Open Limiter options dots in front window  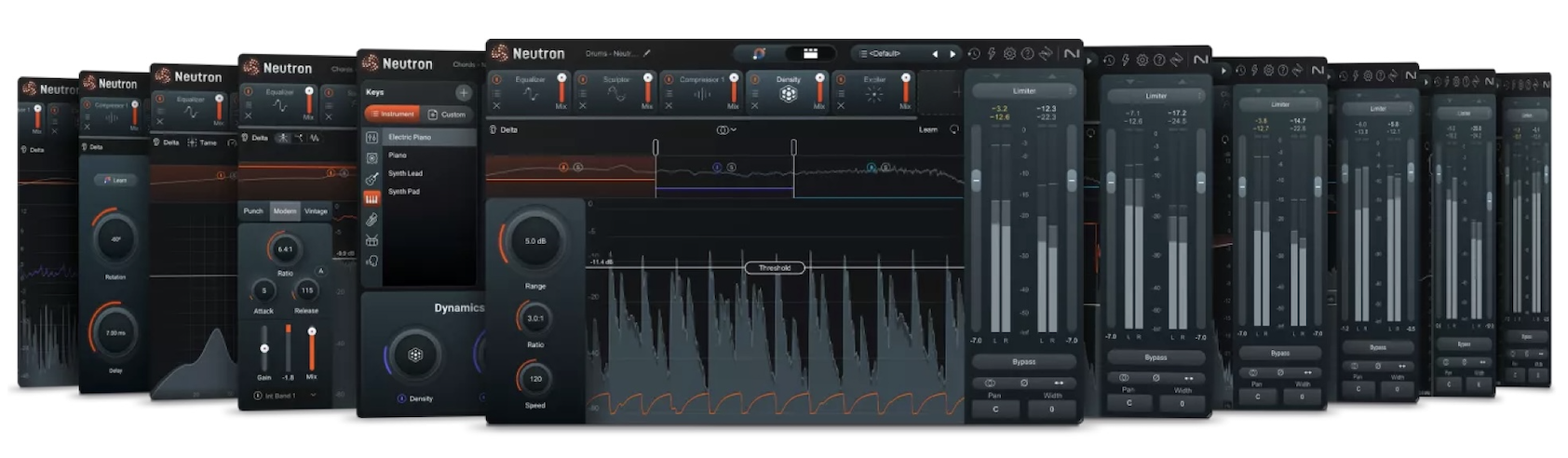[1071, 91]
